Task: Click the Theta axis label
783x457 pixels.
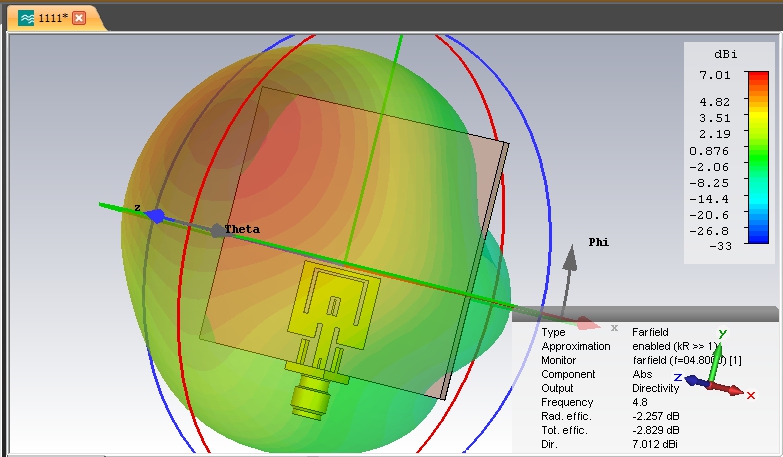Action: click(242, 229)
